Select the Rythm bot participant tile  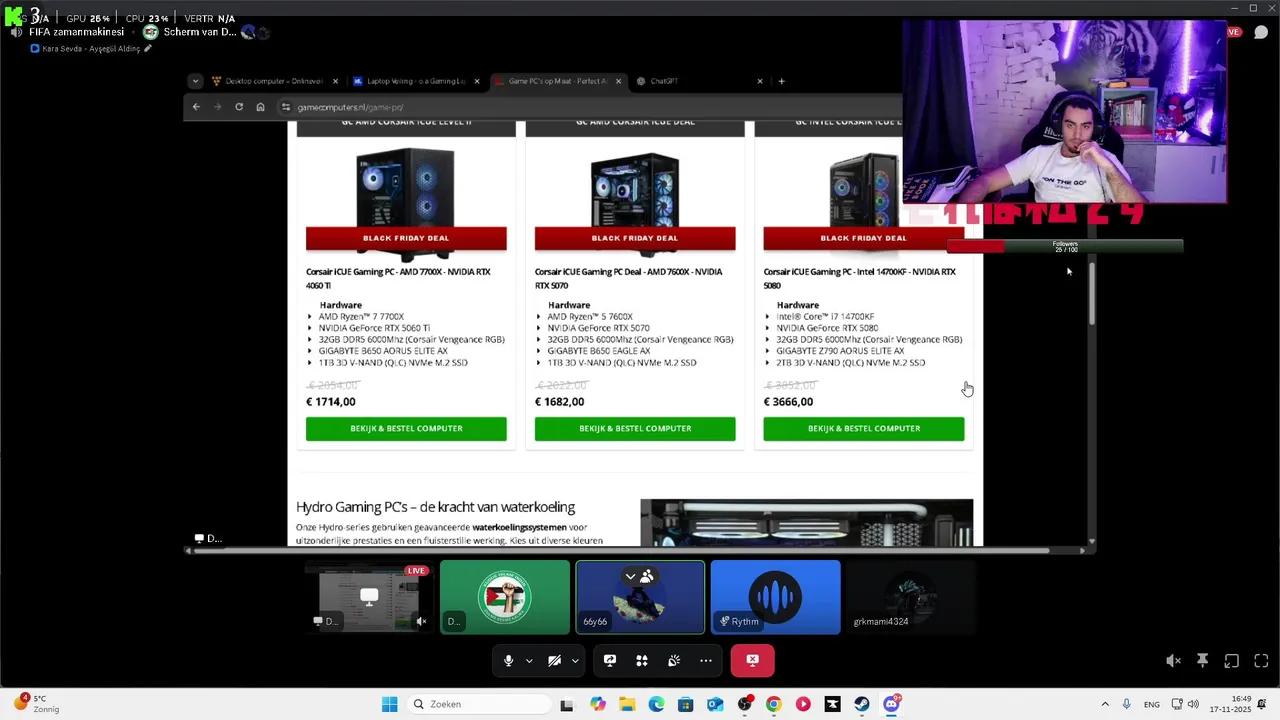click(776, 597)
